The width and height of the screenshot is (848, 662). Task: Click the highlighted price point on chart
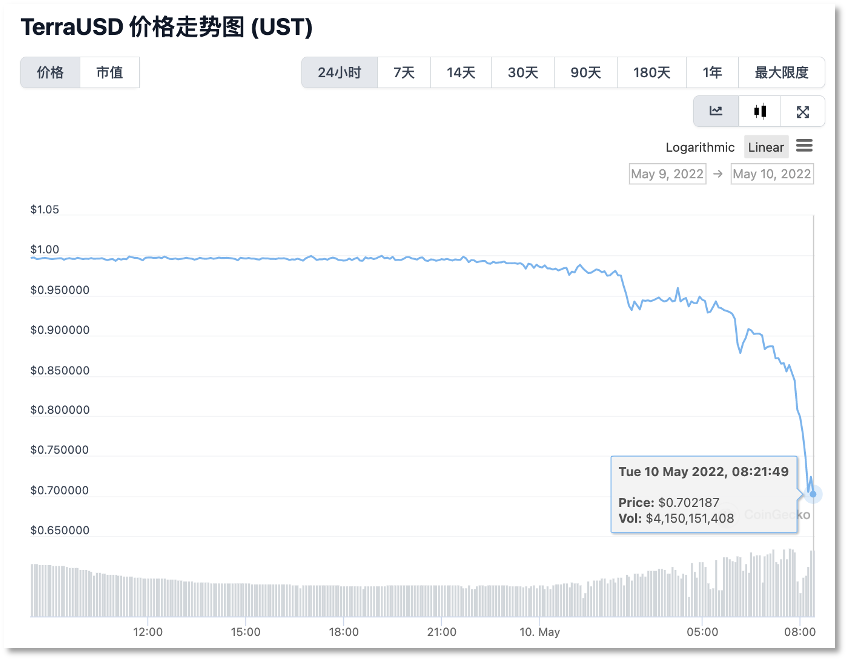coord(813,494)
